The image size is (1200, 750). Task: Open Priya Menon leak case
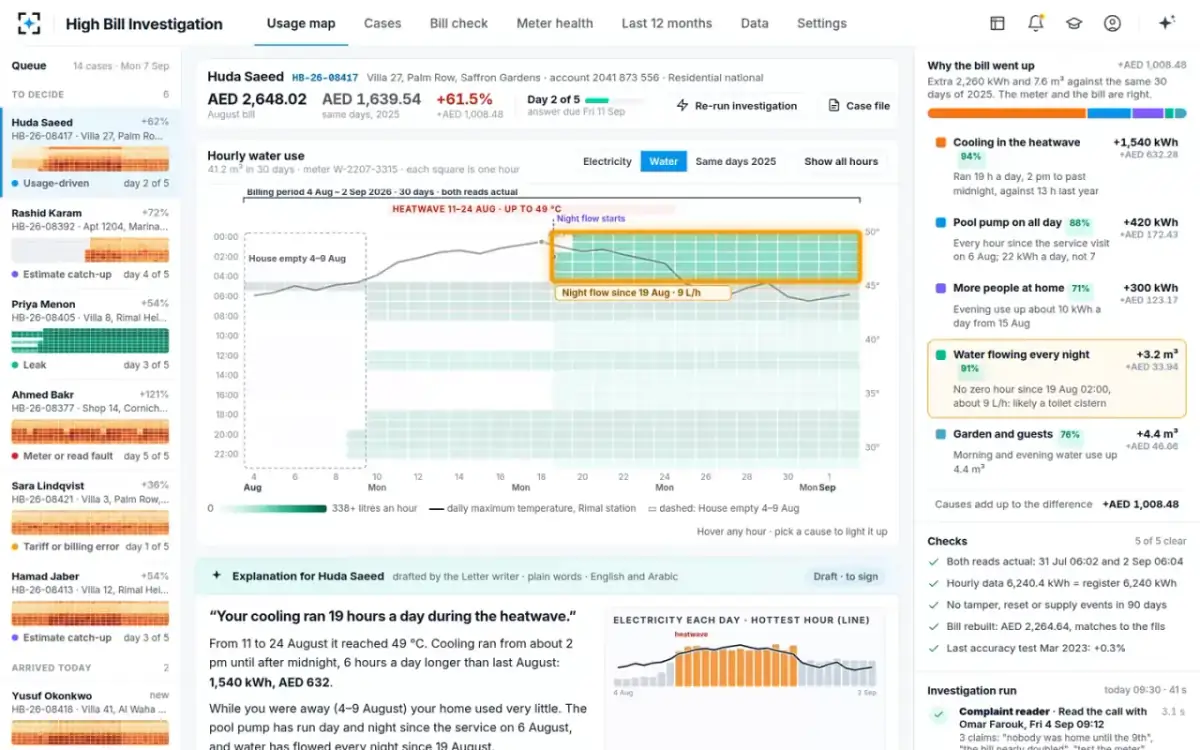[90, 335]
